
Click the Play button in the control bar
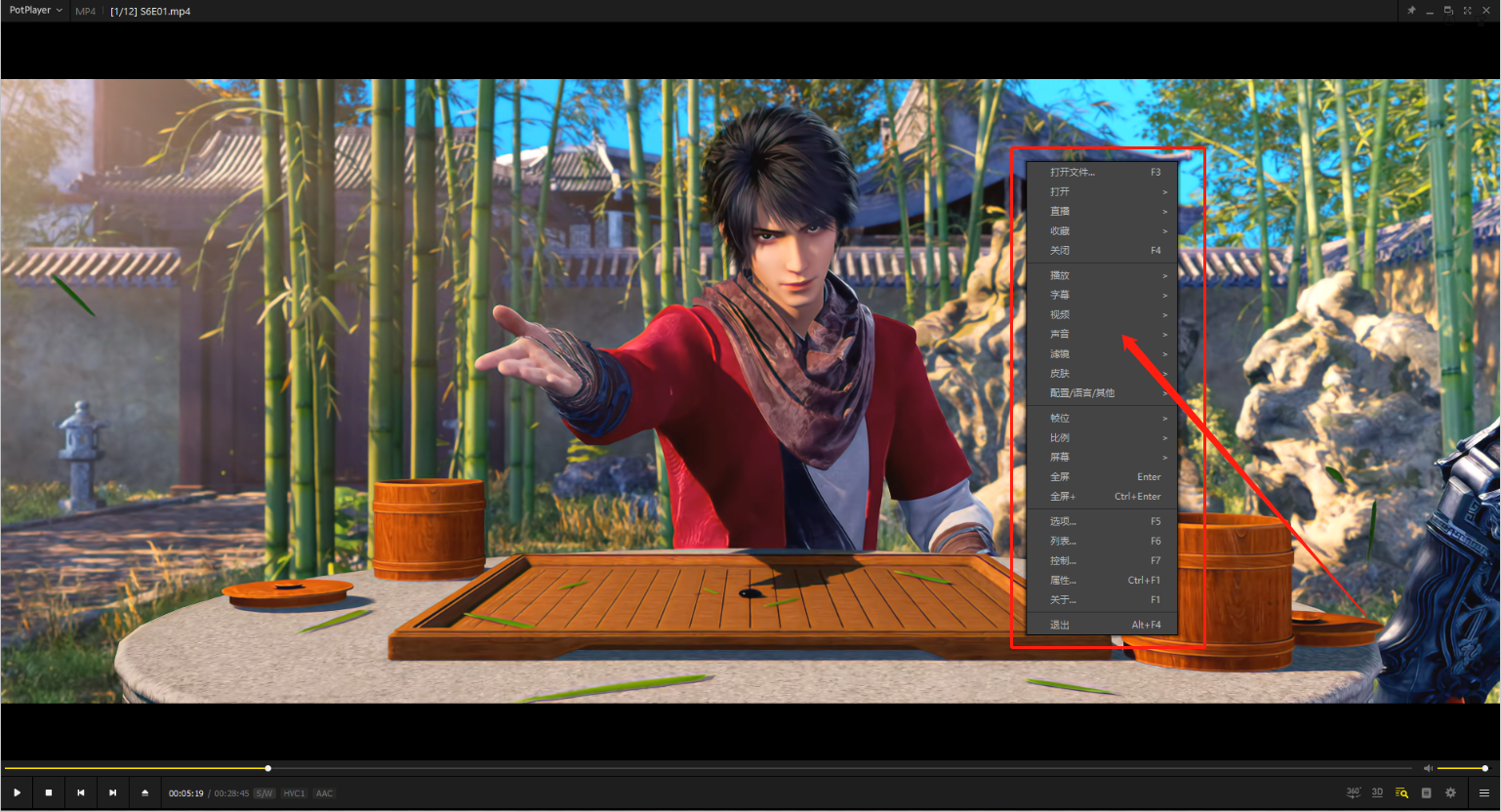pos(17,792)
